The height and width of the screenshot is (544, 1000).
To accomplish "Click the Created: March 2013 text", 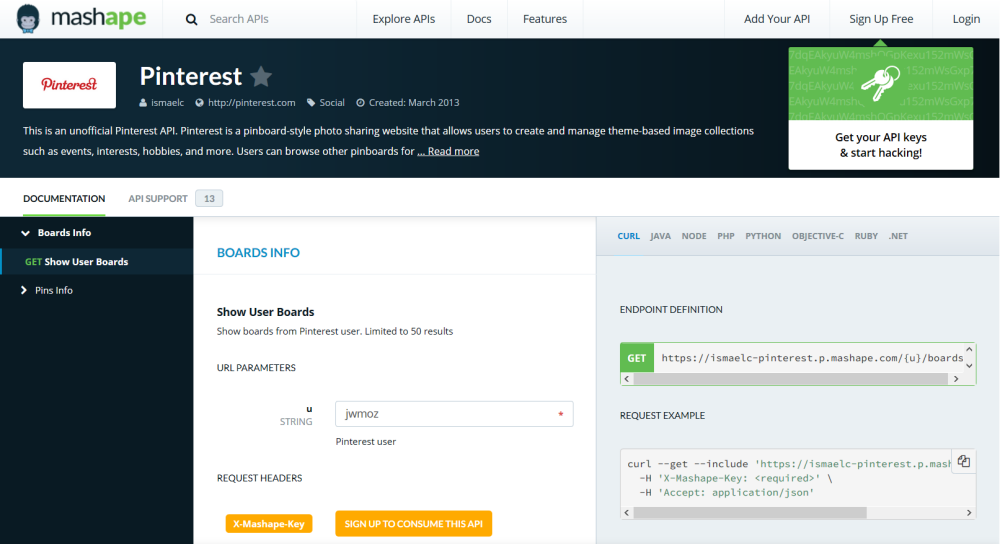I will tap(414, 103).
